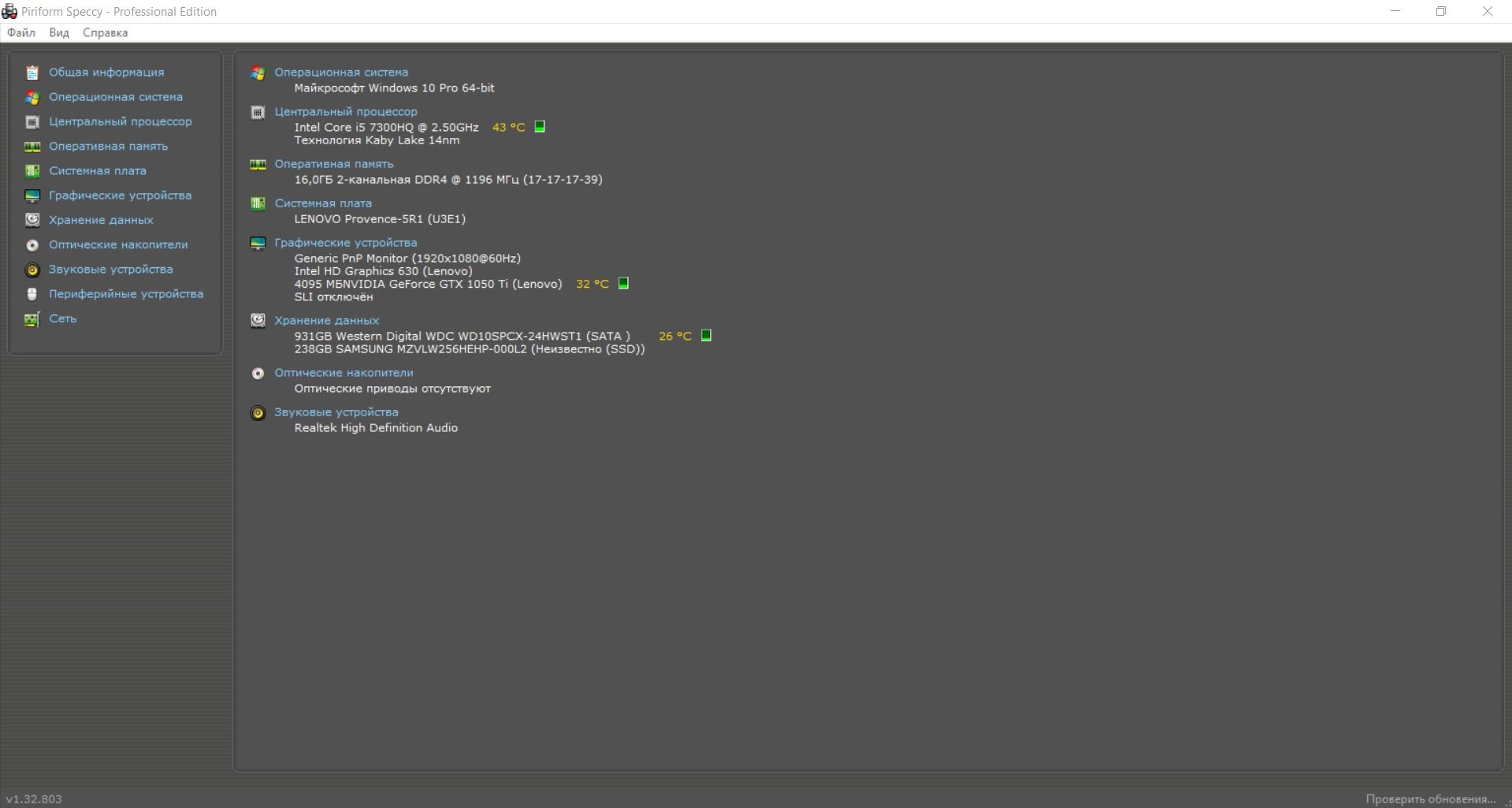This screenshot has width=1512, height=808.
Task: Click the disk icon next to main Хранение данных heading
Action: [258, 320]
